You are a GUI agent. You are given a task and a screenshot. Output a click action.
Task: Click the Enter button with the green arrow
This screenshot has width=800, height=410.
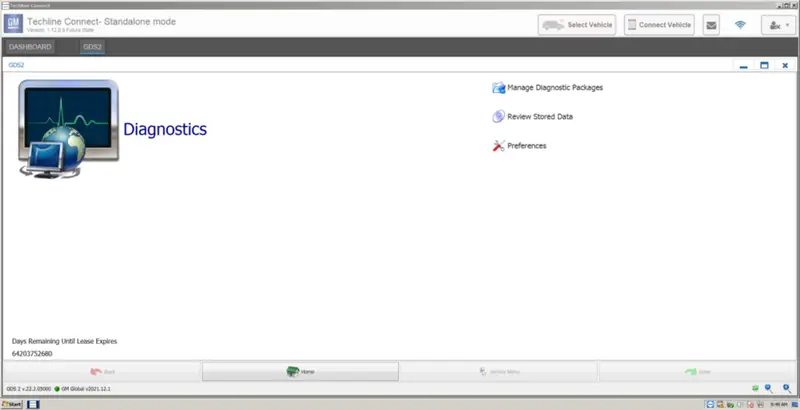pos(697,372)
